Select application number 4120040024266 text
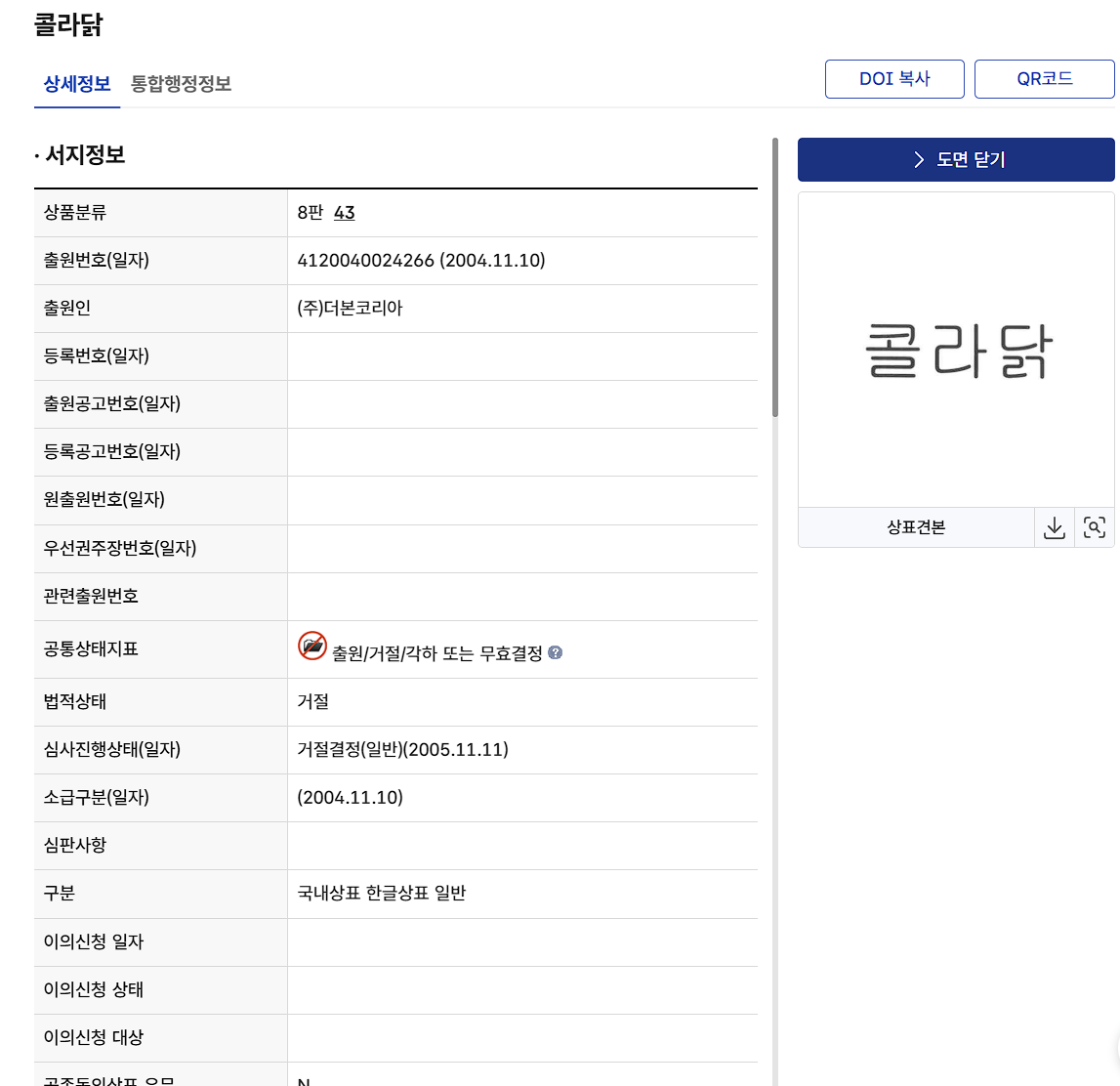 point(365,261)
